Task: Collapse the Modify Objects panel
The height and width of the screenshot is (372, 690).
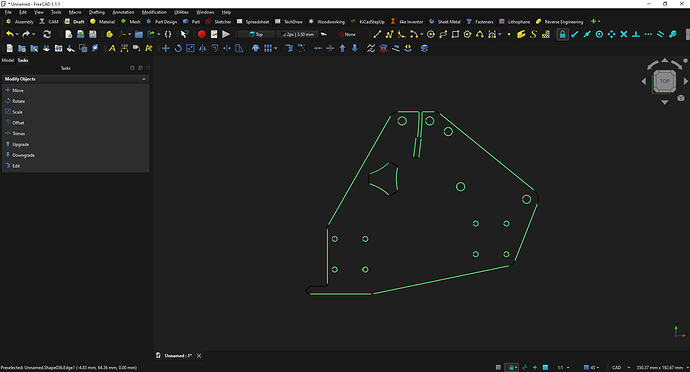Action: (143, 79)
